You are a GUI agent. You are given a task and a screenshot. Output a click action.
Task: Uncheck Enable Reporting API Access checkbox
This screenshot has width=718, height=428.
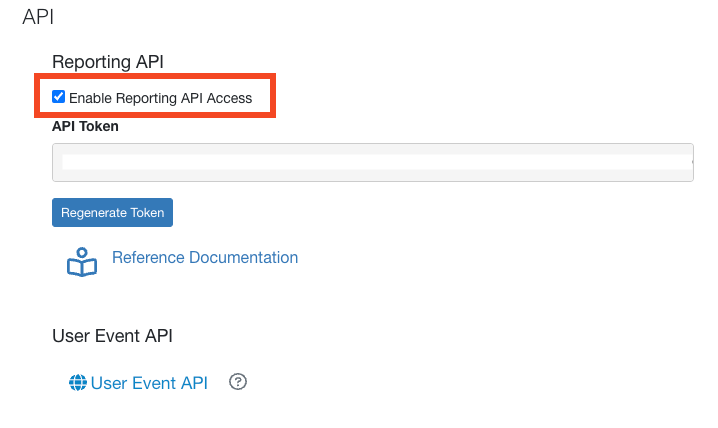click(58, 97)
